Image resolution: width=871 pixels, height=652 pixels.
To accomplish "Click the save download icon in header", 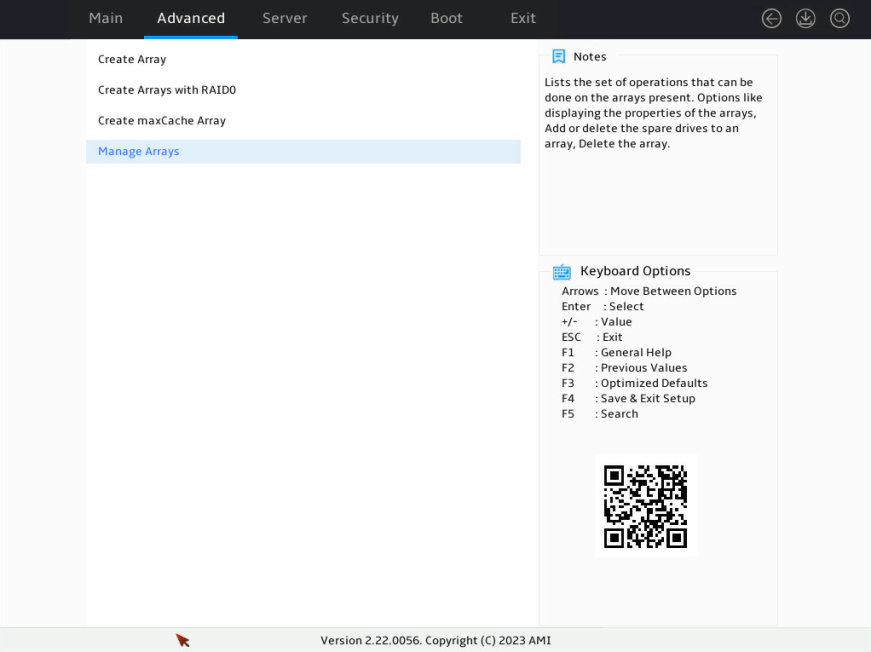I will 805,18.
